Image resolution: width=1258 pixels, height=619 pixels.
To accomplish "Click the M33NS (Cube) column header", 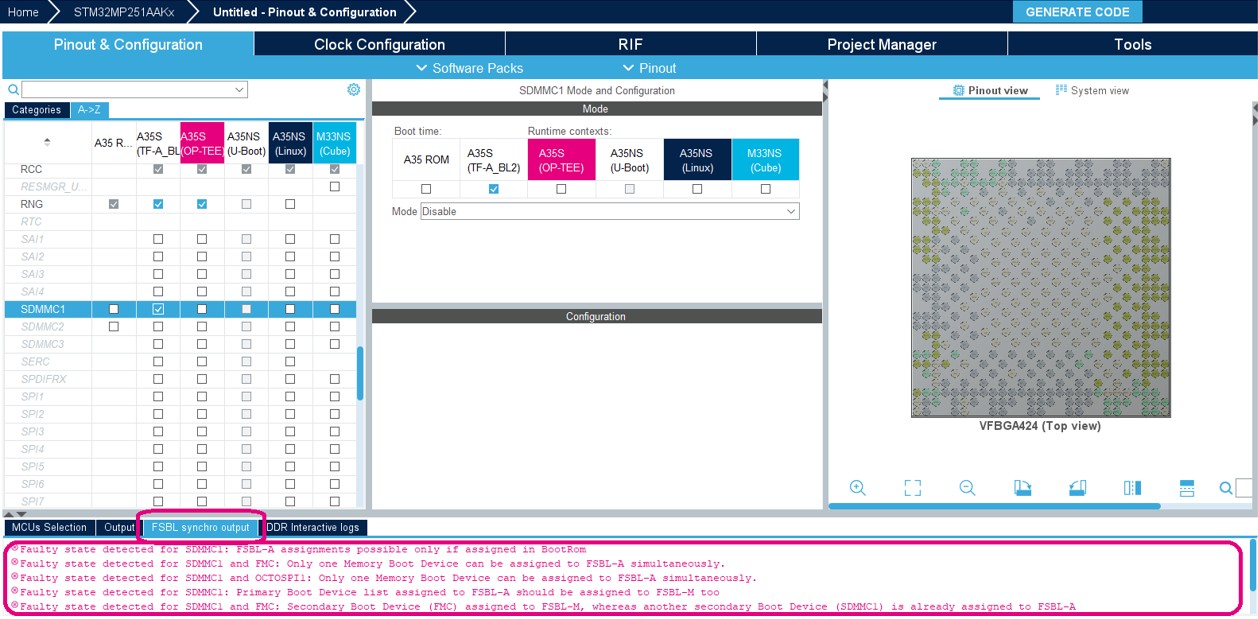I will [334, 143].
